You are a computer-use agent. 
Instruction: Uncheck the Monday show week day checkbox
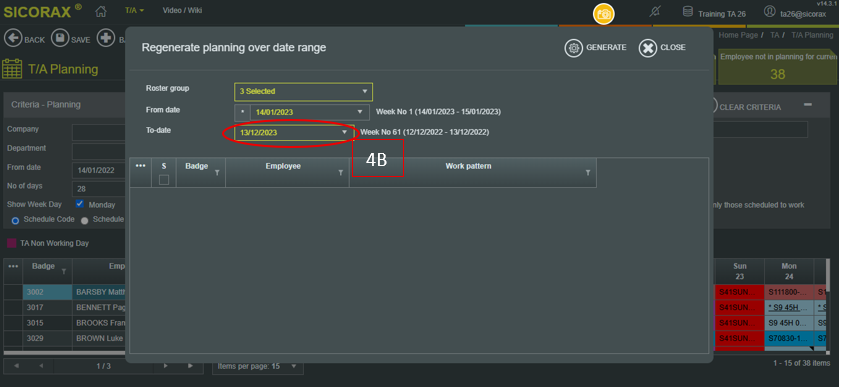coord(80,204)
